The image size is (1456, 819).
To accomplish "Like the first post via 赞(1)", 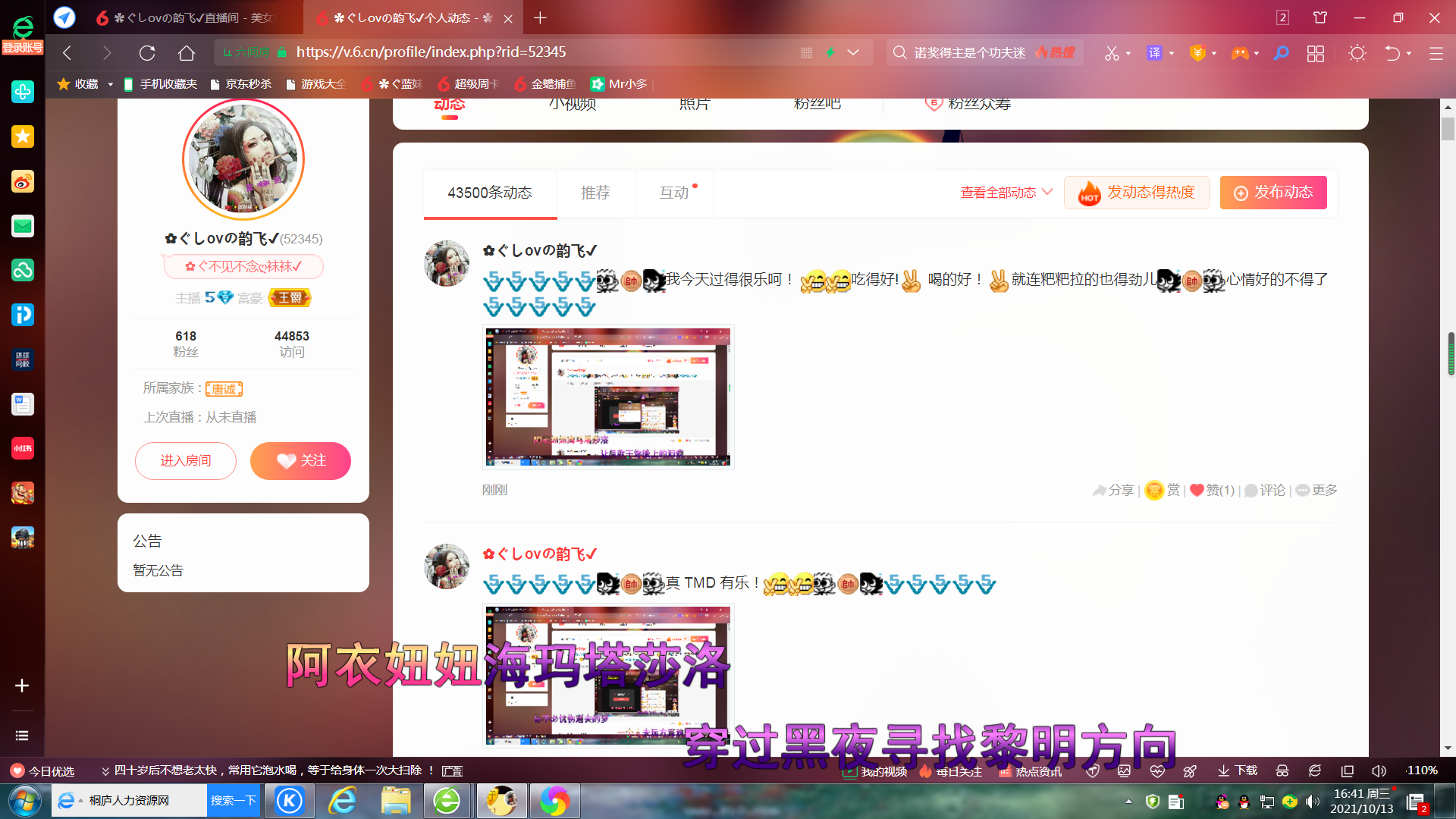I will click(1212, 491).
